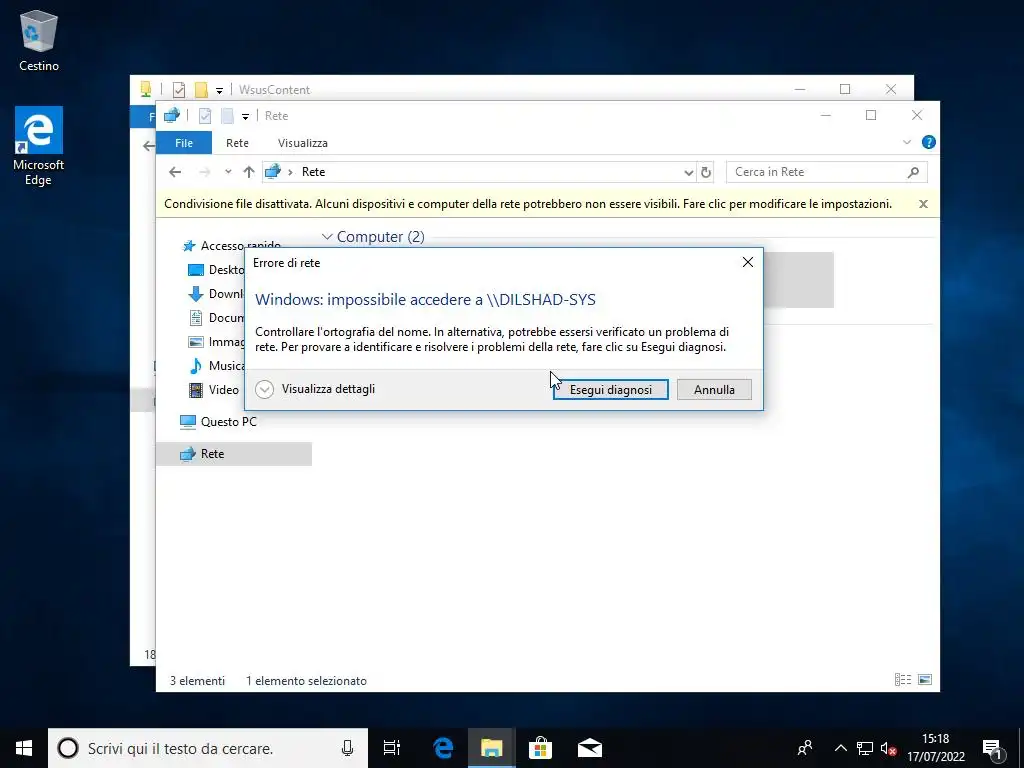
Task: Click the Musica note icon in the sidebar
Action: pos(195,366)
